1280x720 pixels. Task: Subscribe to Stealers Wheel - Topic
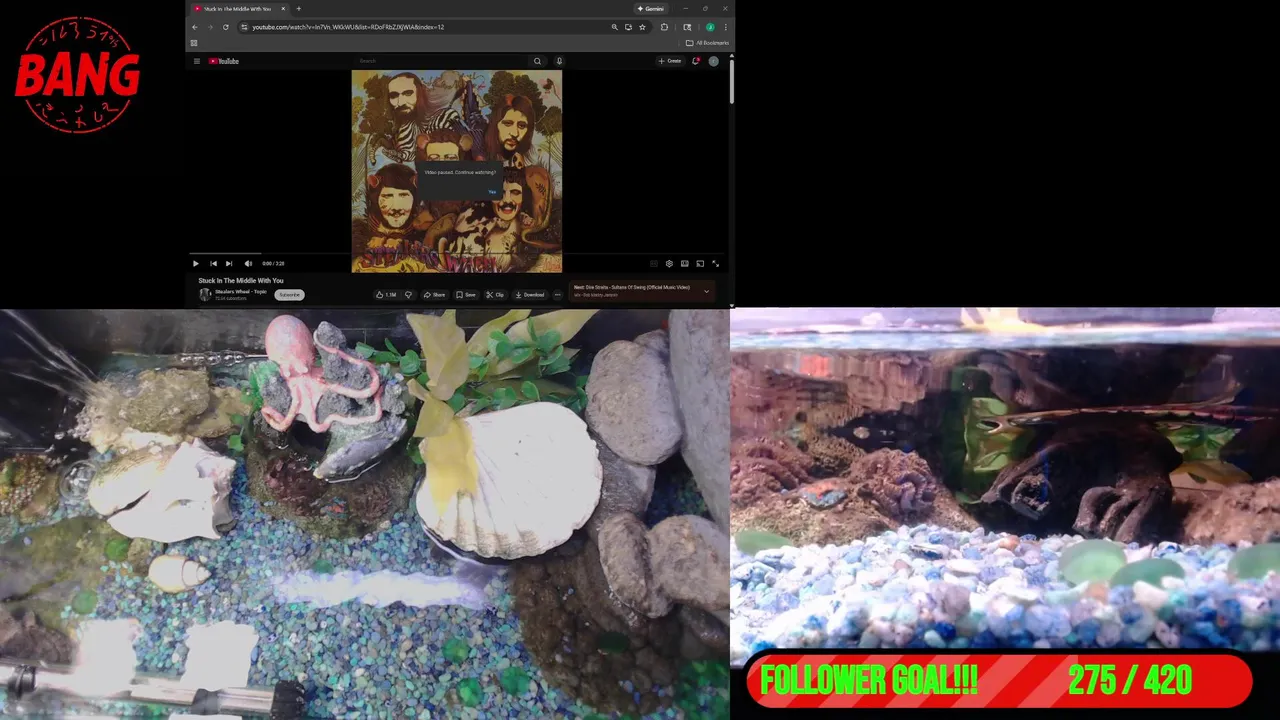point(289,295)
